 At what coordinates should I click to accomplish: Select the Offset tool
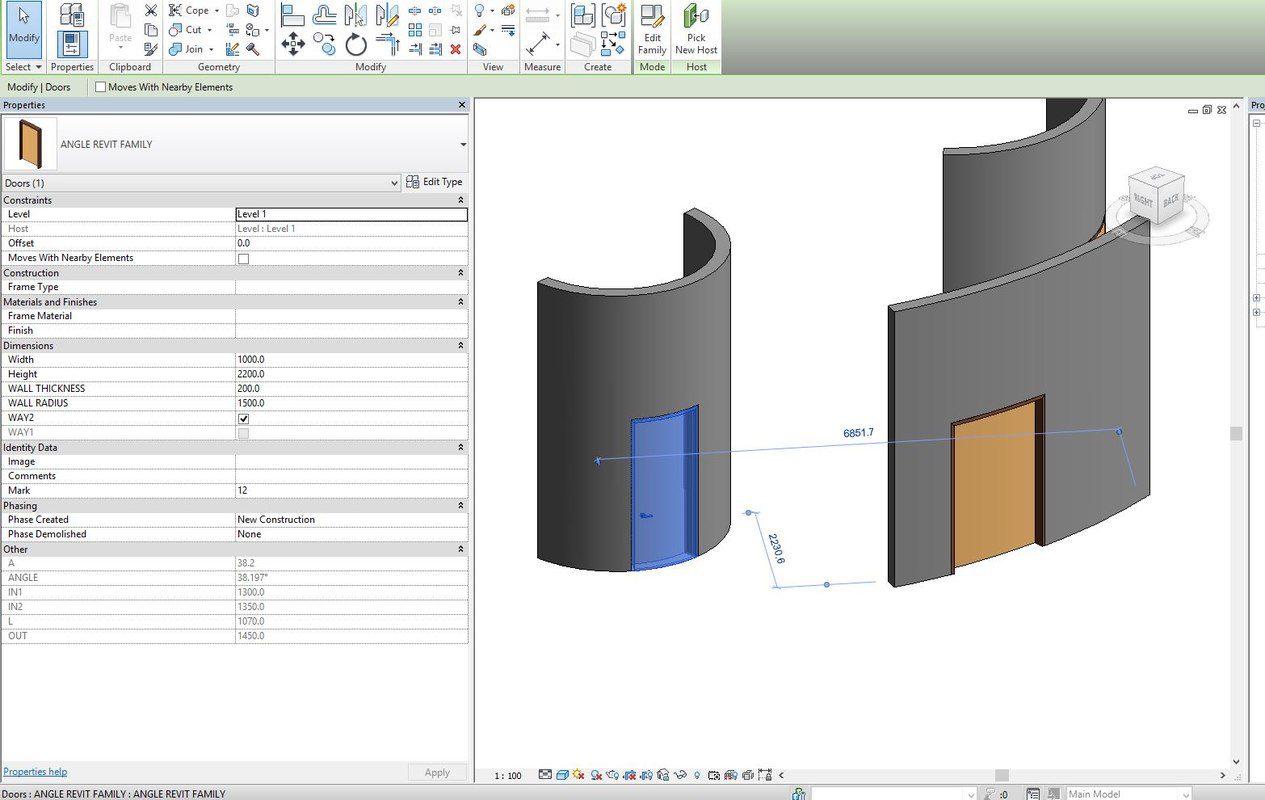coord(325,14)
